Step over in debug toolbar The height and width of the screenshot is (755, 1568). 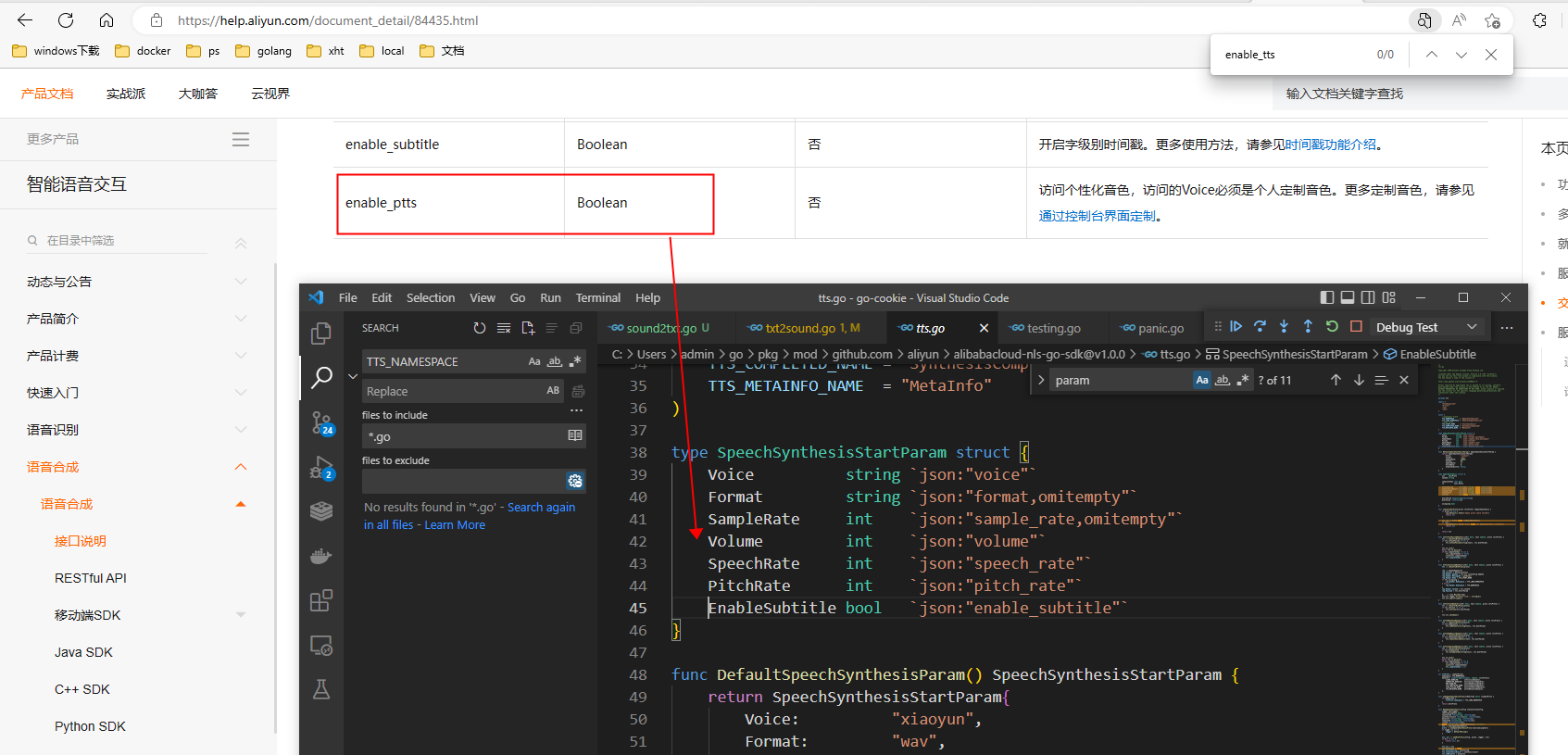1260,326
